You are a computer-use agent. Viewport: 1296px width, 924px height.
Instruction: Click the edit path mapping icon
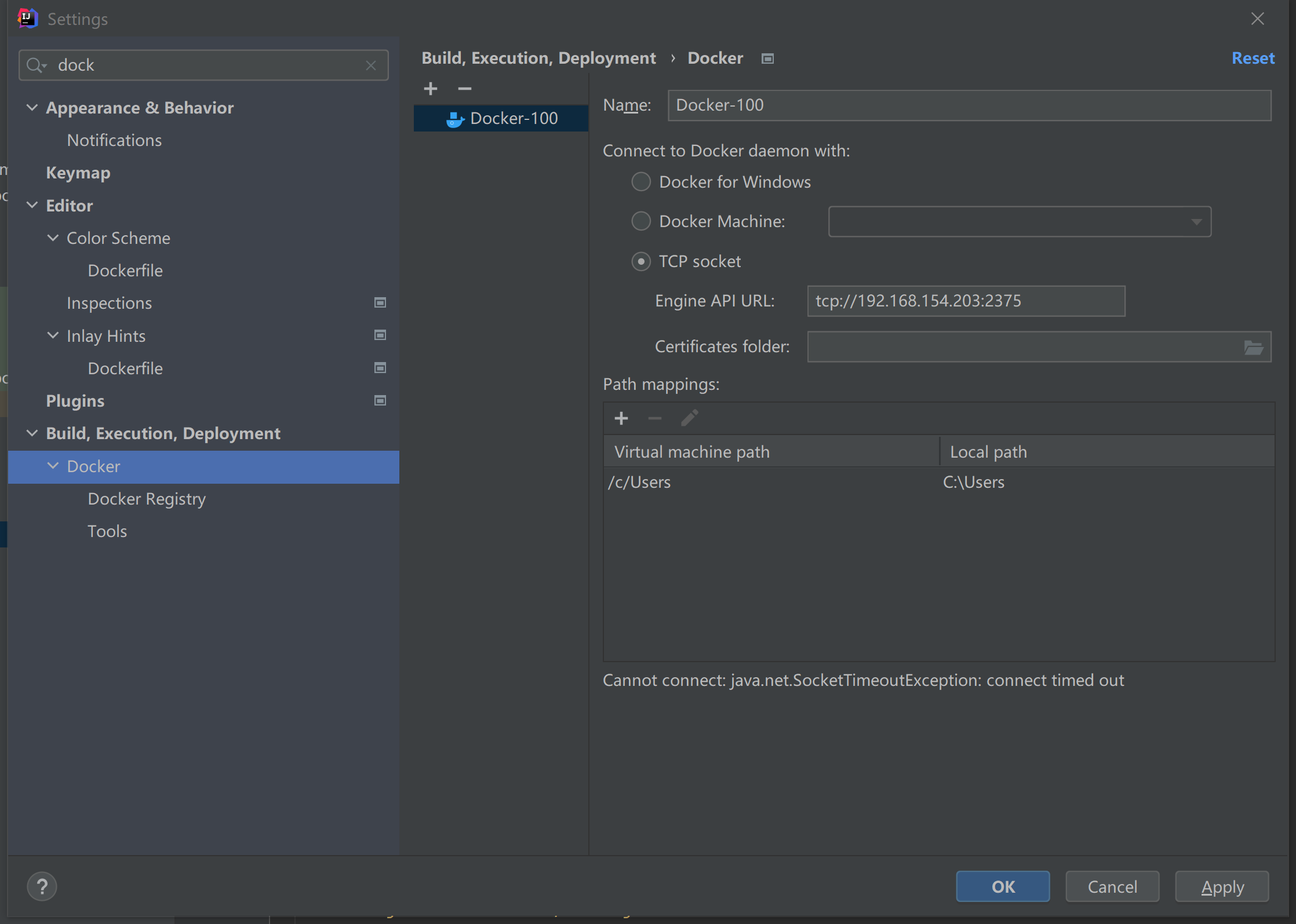click(689, 418)
